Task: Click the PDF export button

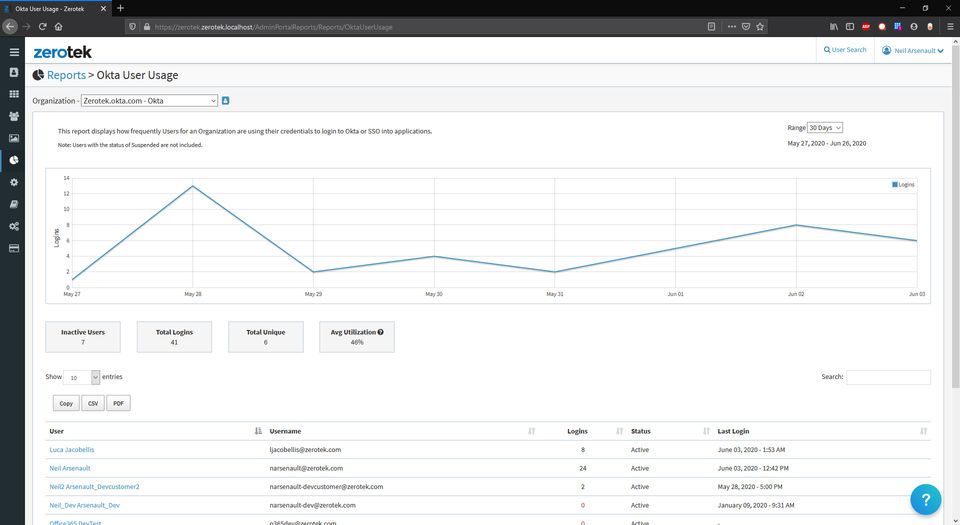Action: [118, 403]
